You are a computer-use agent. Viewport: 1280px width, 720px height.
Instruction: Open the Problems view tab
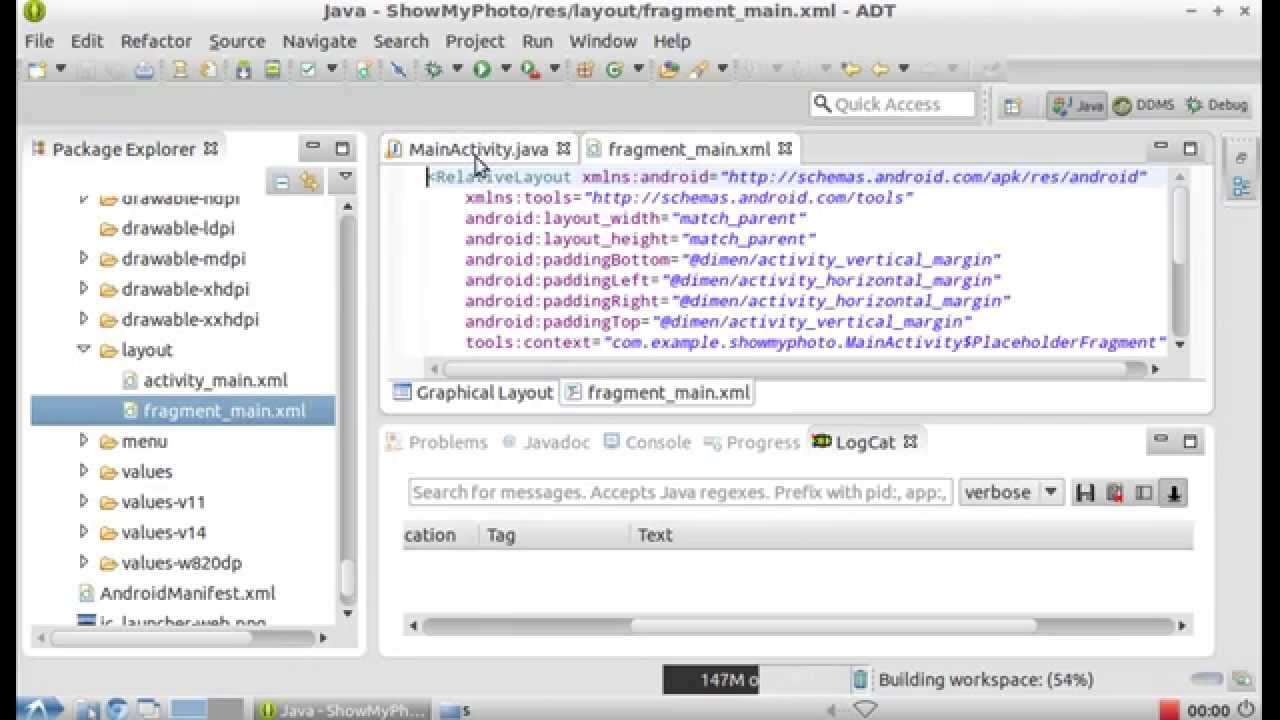point(437,442)
